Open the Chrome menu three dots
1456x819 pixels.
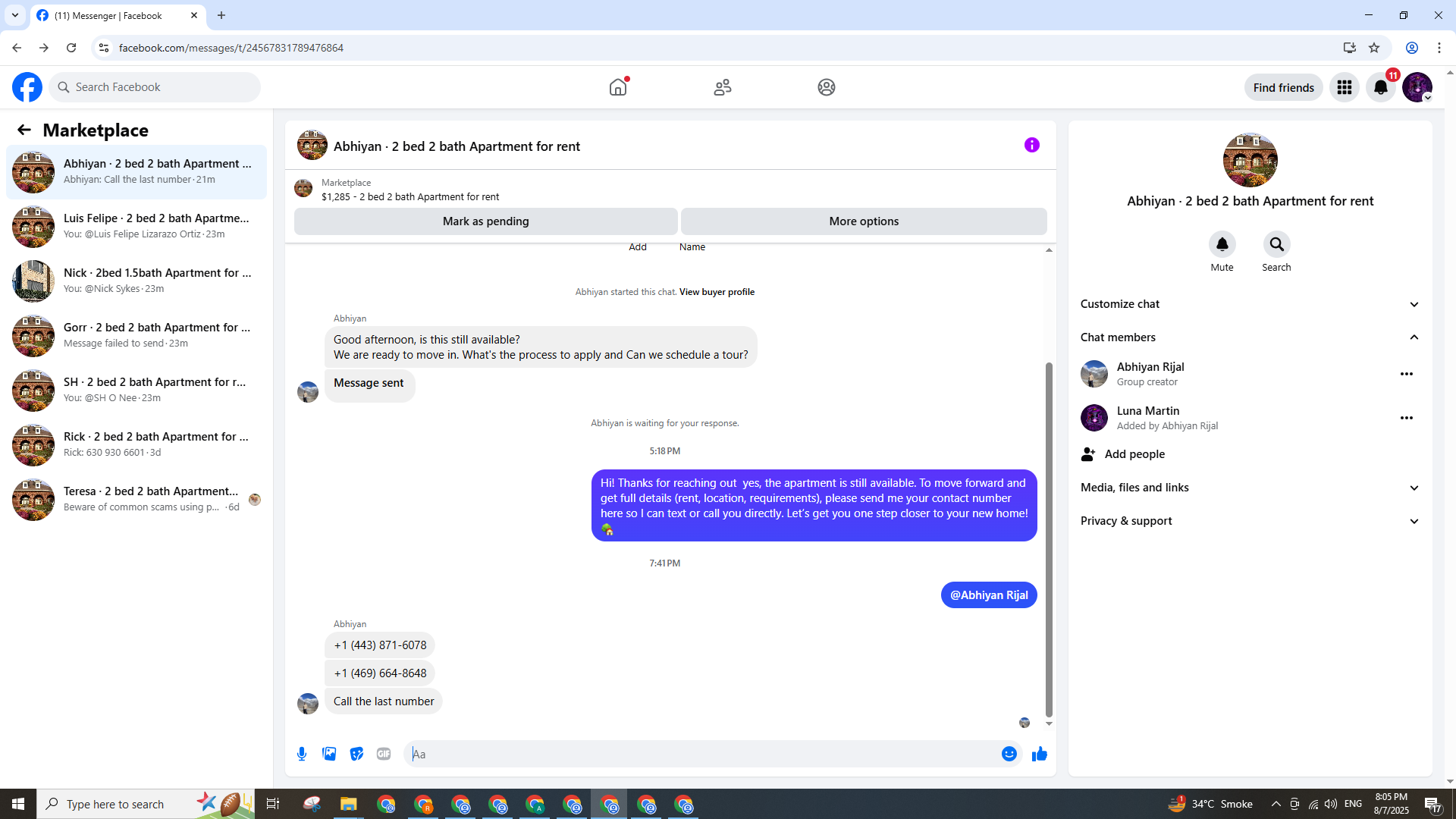tap(1439, 48)
